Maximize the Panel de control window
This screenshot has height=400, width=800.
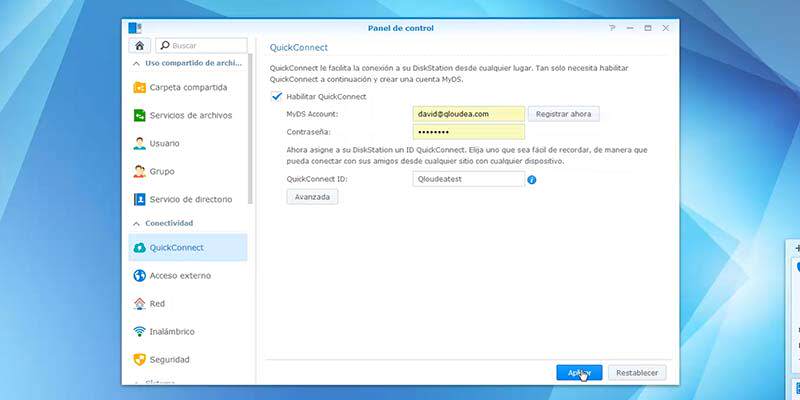[648, 28]
